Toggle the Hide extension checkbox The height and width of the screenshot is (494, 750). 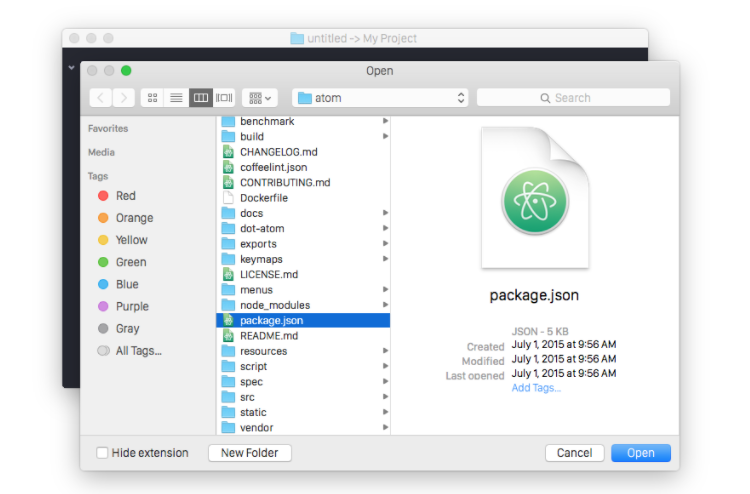102,453
